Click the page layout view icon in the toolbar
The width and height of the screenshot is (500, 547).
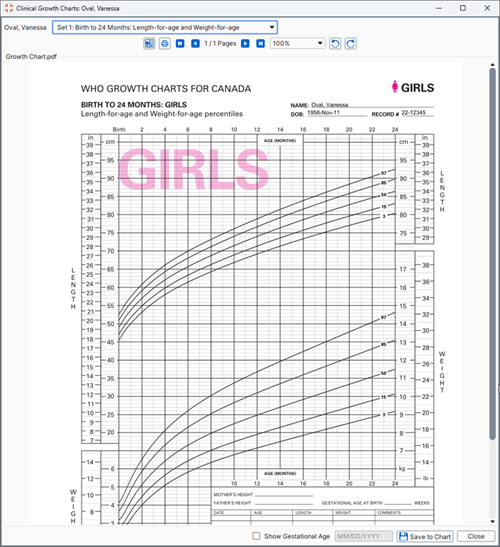(x=149, y=44)
